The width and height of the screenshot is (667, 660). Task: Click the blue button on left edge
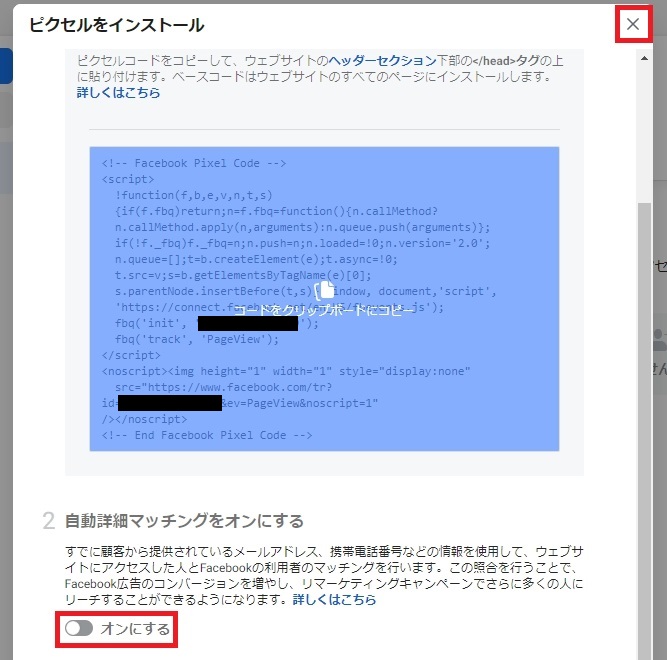tap(6, 66)
